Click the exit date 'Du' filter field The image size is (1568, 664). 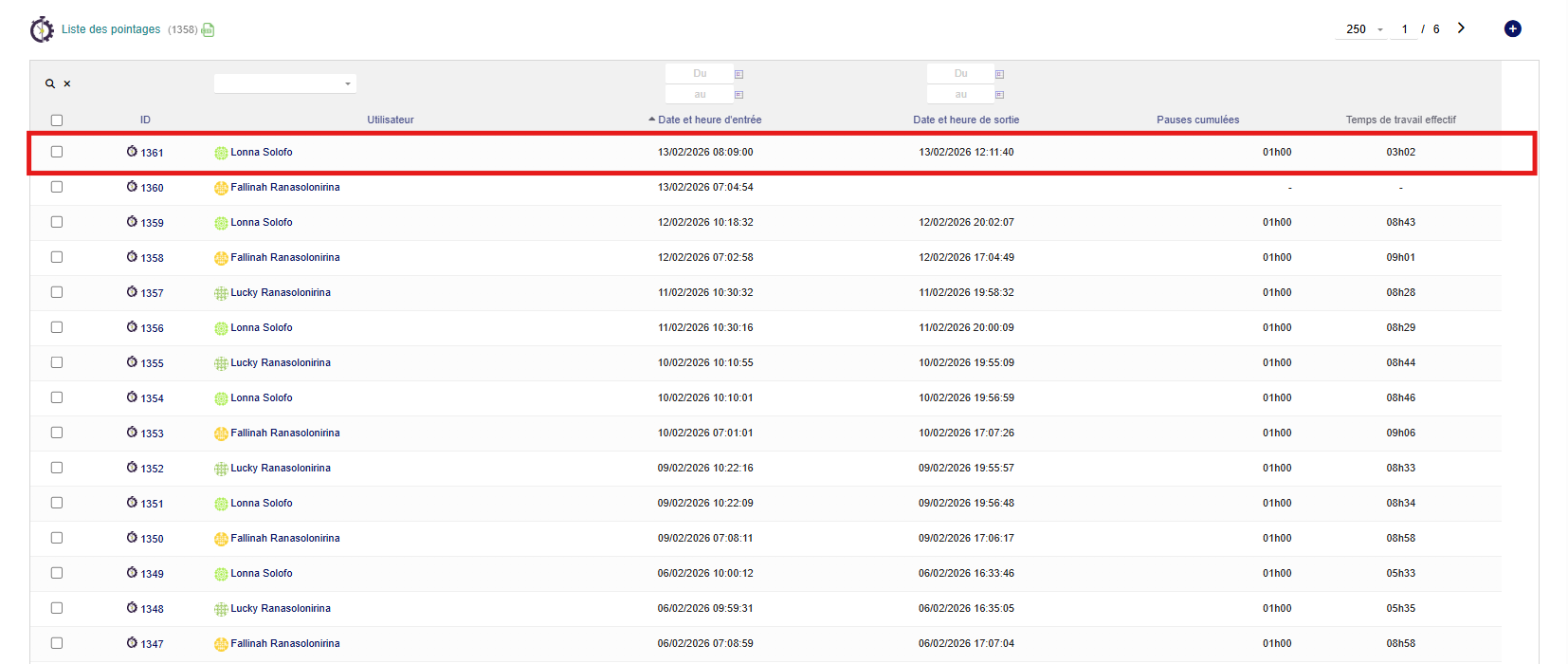960,74
